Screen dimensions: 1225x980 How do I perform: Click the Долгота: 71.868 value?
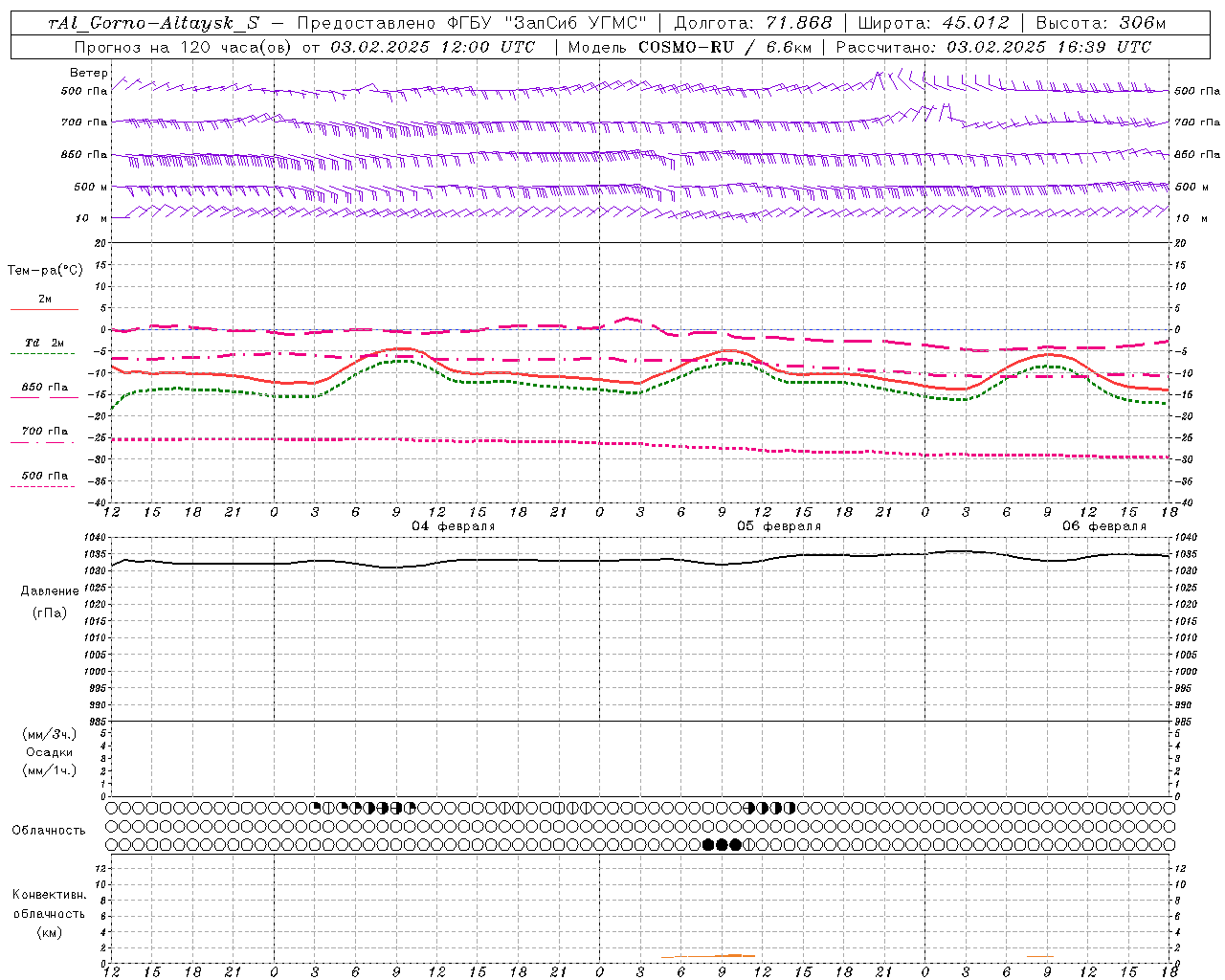(x=753, y=23)
